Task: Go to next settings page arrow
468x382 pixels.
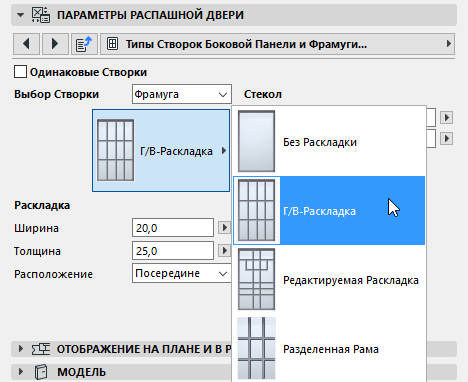Action: click(55, 44)
